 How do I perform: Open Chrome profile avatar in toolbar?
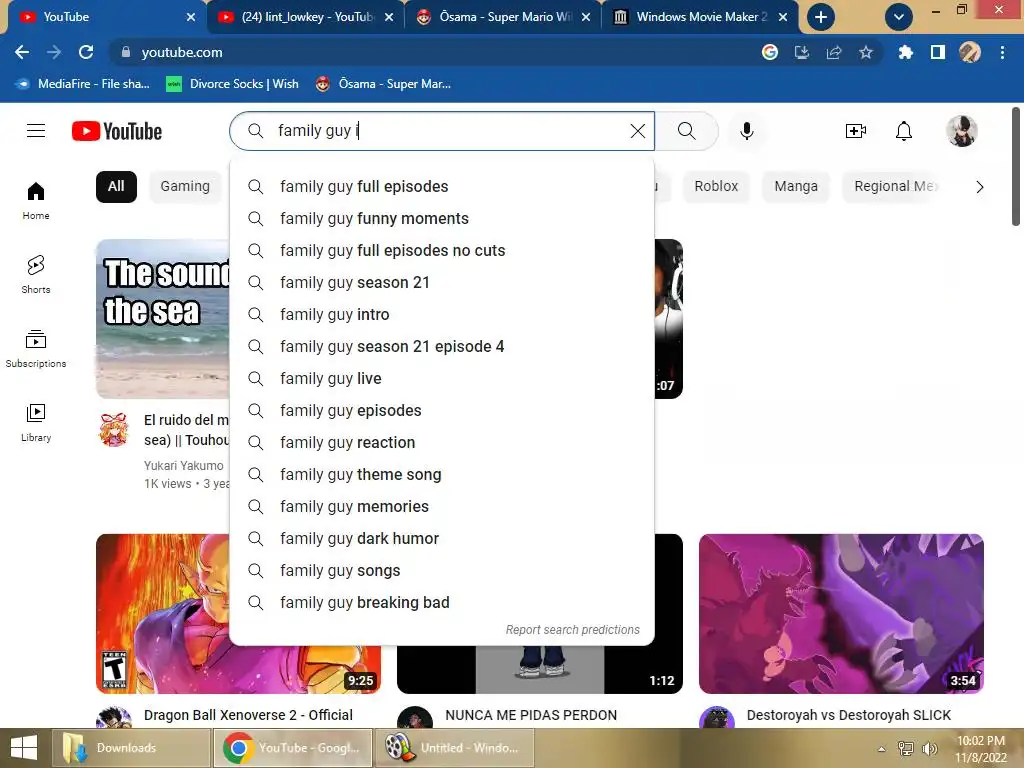(970, 52)
